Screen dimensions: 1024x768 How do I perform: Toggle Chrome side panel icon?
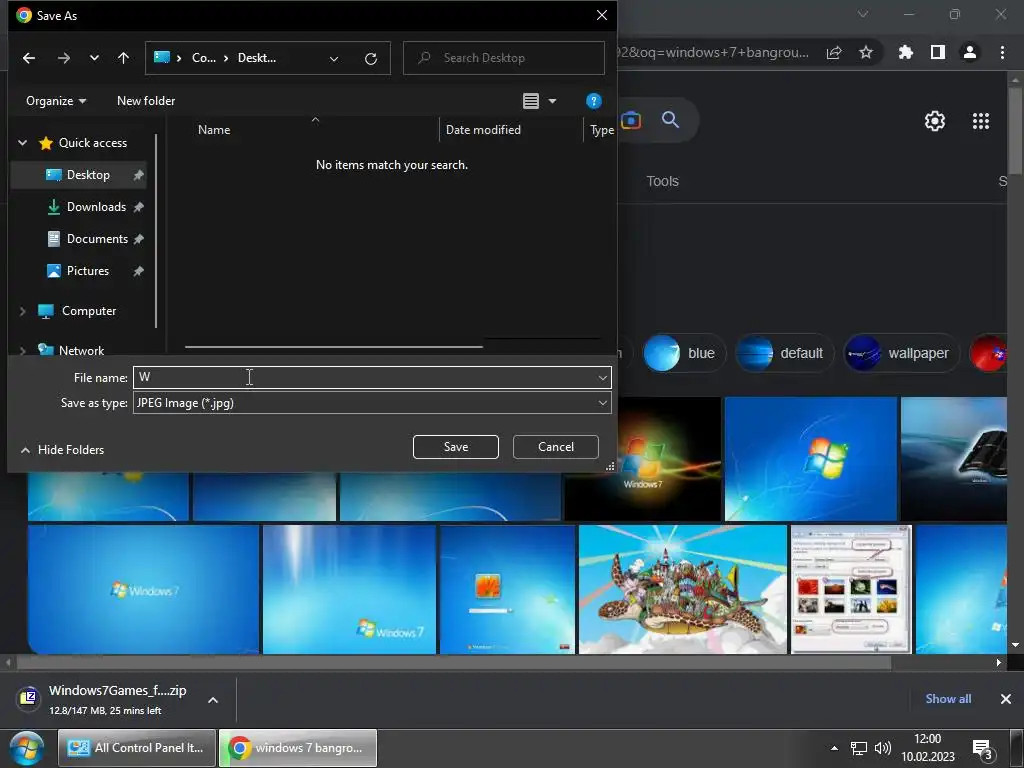coord(938,52)
